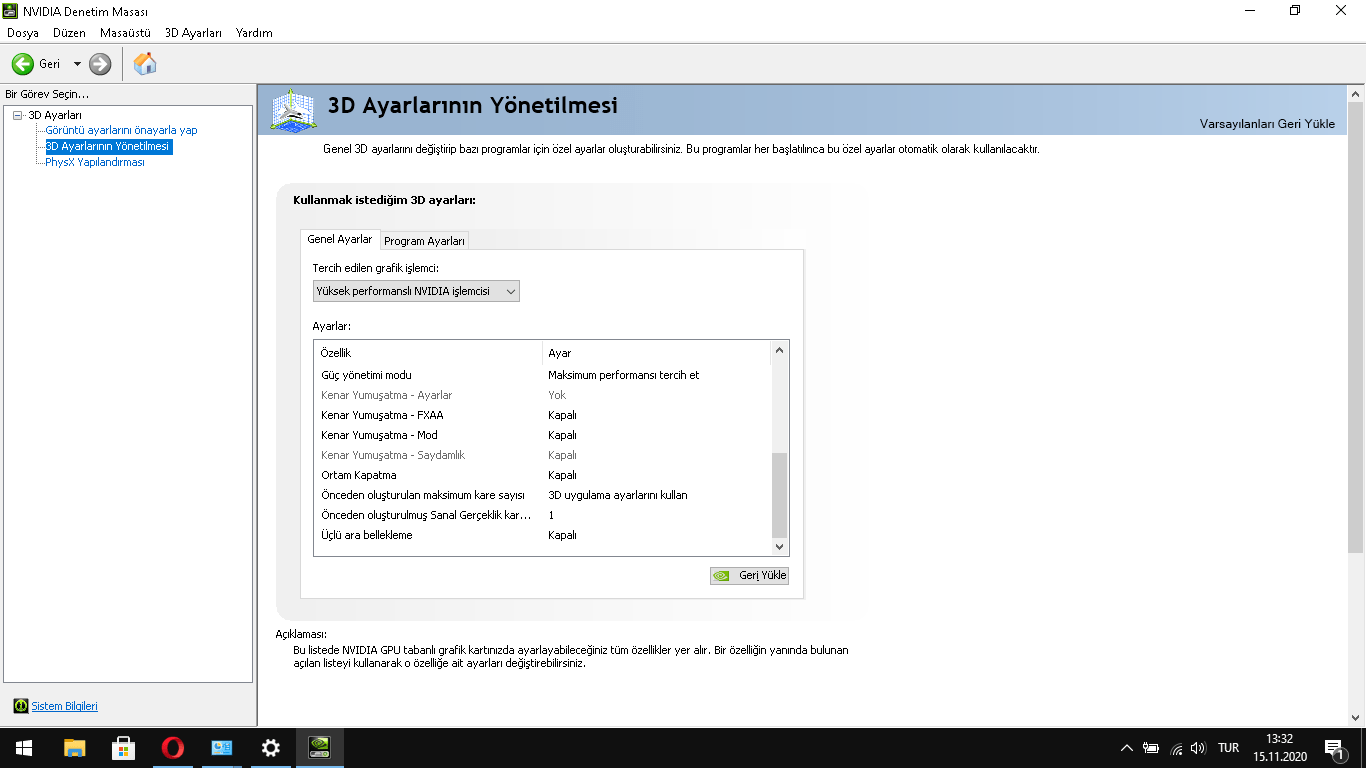Click the Kapalı value for Üçlü ara bellekleme

coord(562,535)
